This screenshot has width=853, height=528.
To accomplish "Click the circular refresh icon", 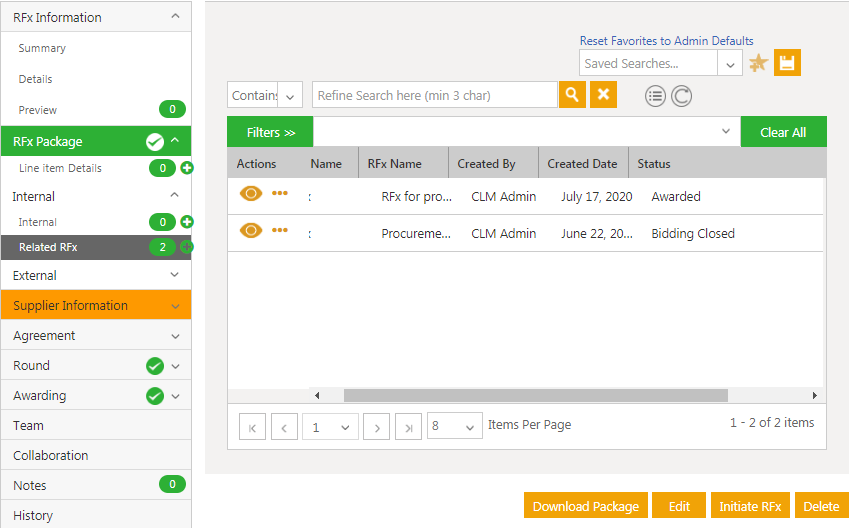I will click(681, 96).
